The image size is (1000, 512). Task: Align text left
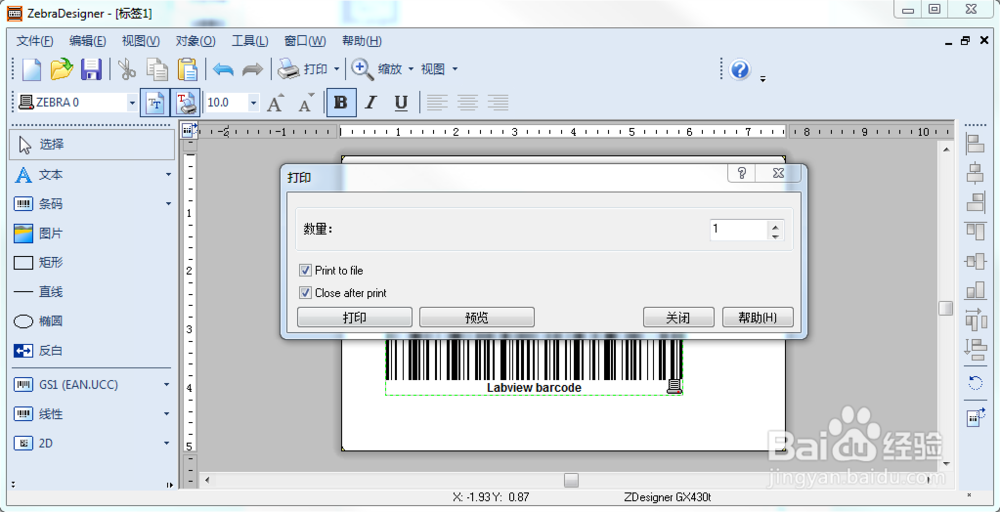point(438,101)
